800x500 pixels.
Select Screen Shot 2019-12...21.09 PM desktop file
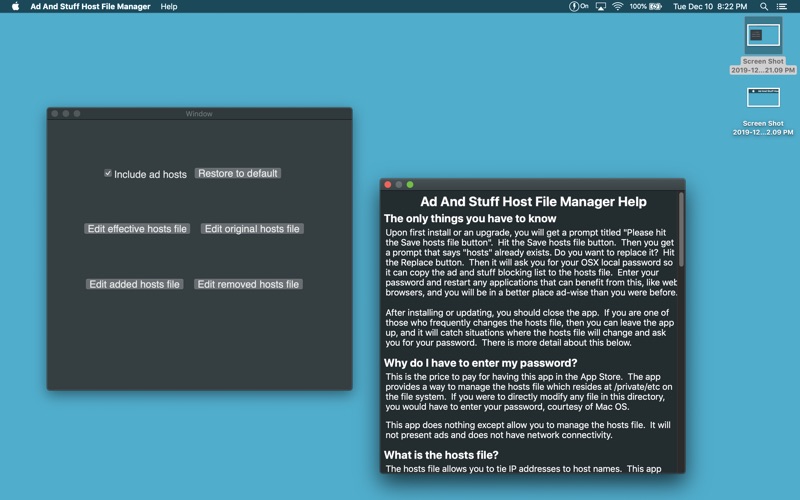[763, 46]
